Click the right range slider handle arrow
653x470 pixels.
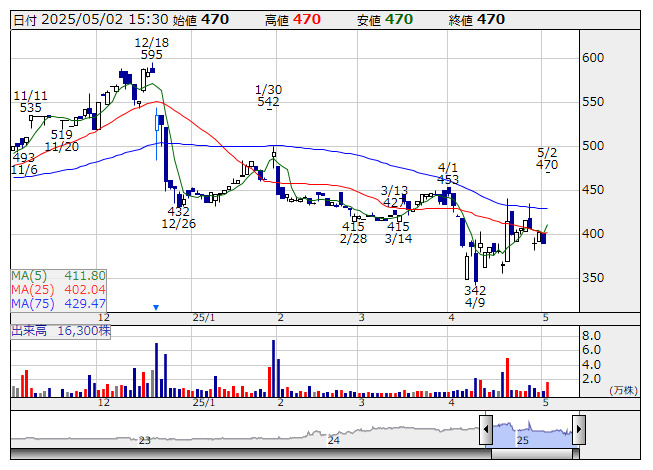click(579, 429)
